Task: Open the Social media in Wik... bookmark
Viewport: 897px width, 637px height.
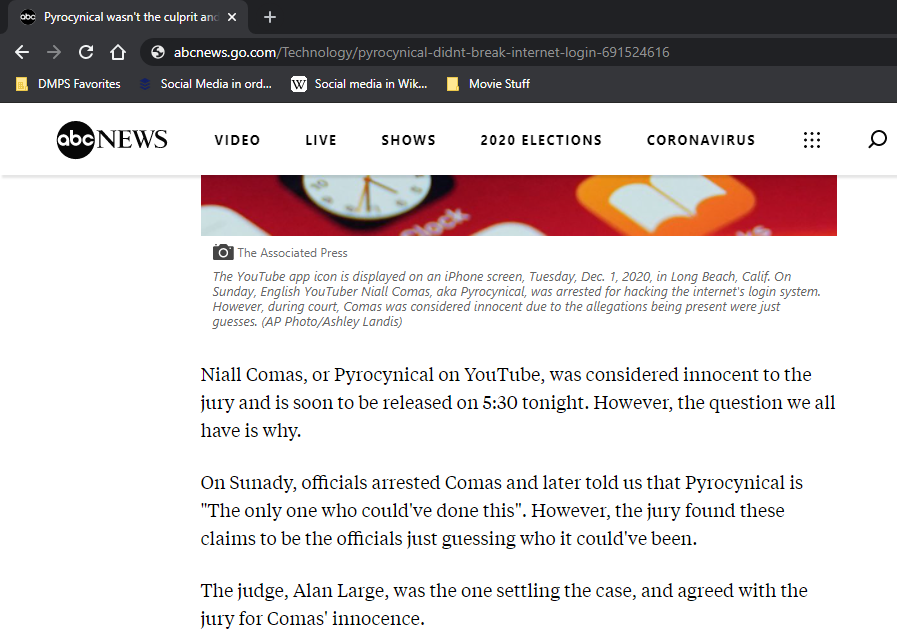Action: click(359, 84)
